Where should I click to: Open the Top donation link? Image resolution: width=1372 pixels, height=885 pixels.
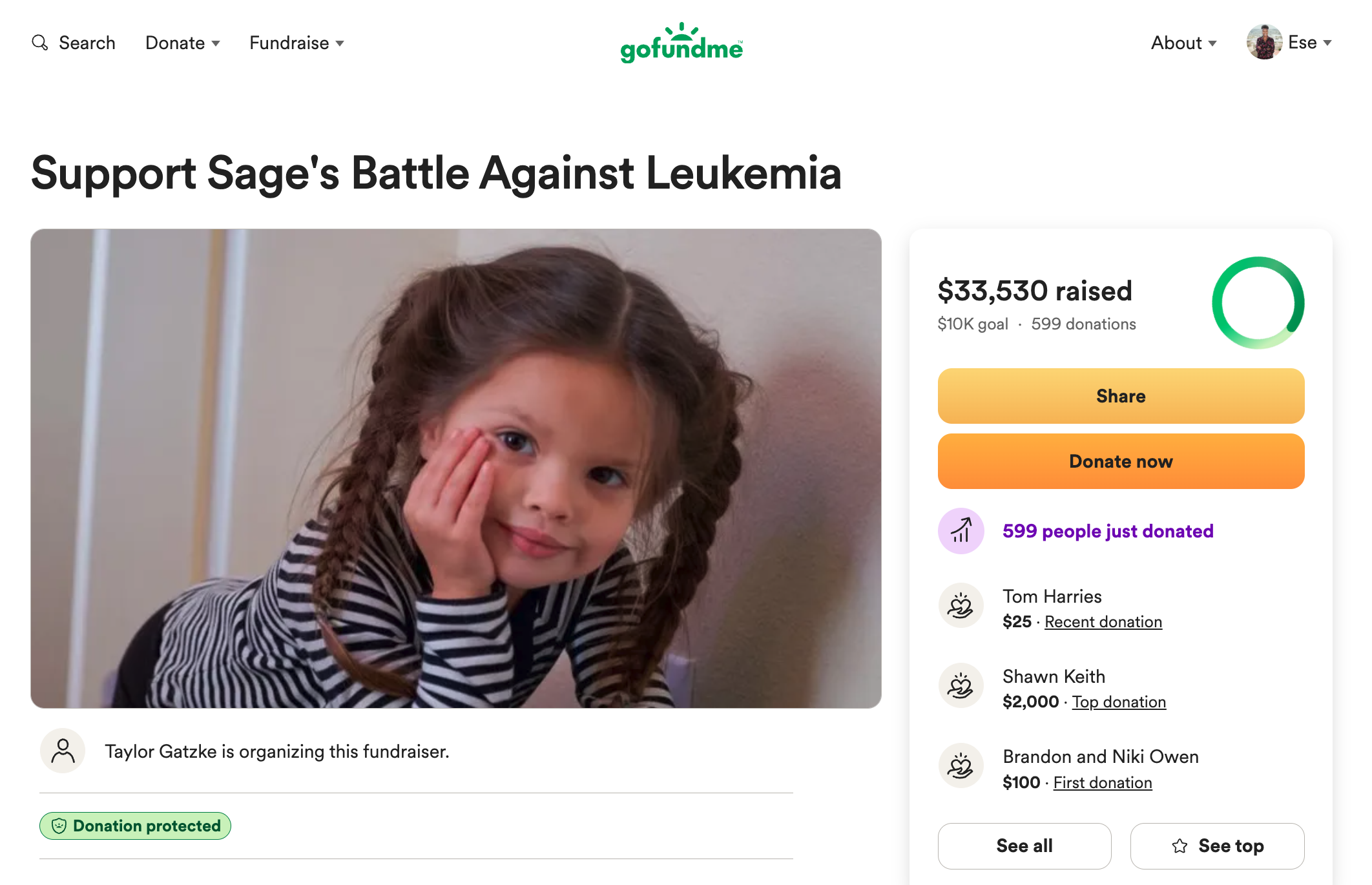click(x=1119, y=702)
